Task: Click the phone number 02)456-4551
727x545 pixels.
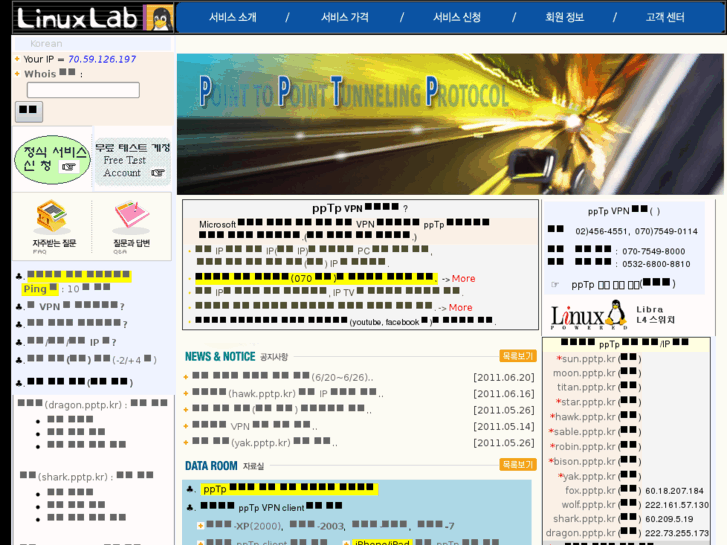Action: tap(601, 231)
